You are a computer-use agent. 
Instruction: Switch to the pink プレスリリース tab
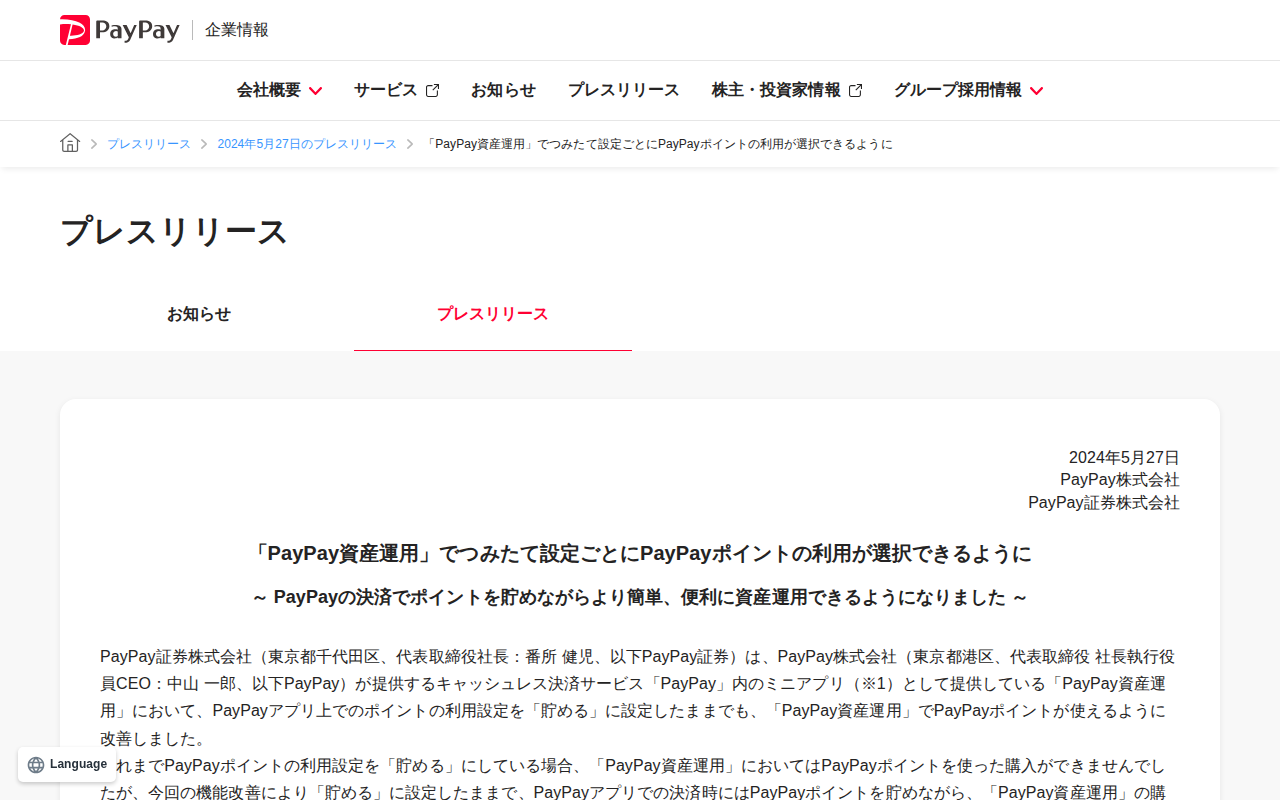[x=493, y=314]
